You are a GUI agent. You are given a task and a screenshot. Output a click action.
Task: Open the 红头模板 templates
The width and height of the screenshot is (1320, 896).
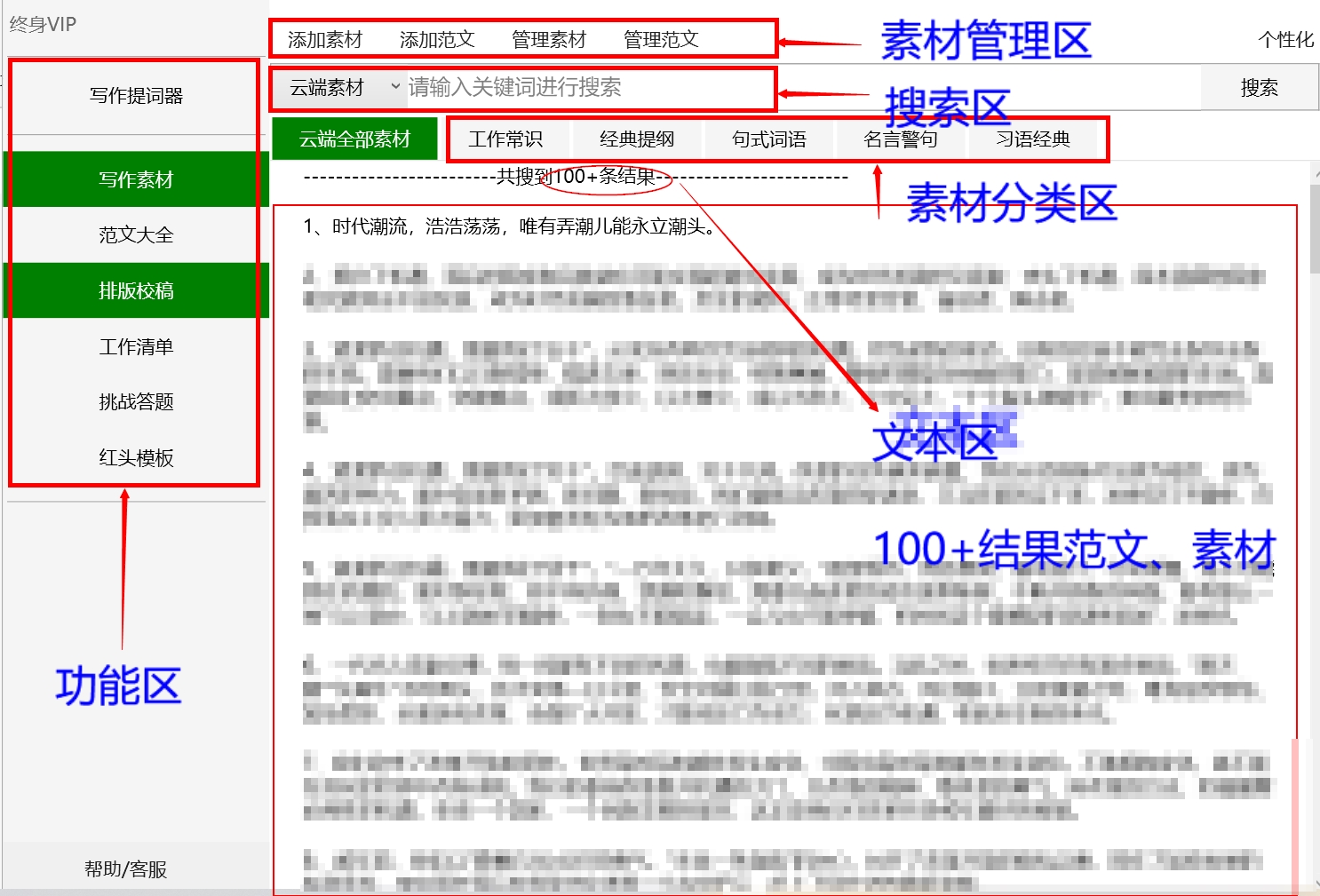[133, 457]
